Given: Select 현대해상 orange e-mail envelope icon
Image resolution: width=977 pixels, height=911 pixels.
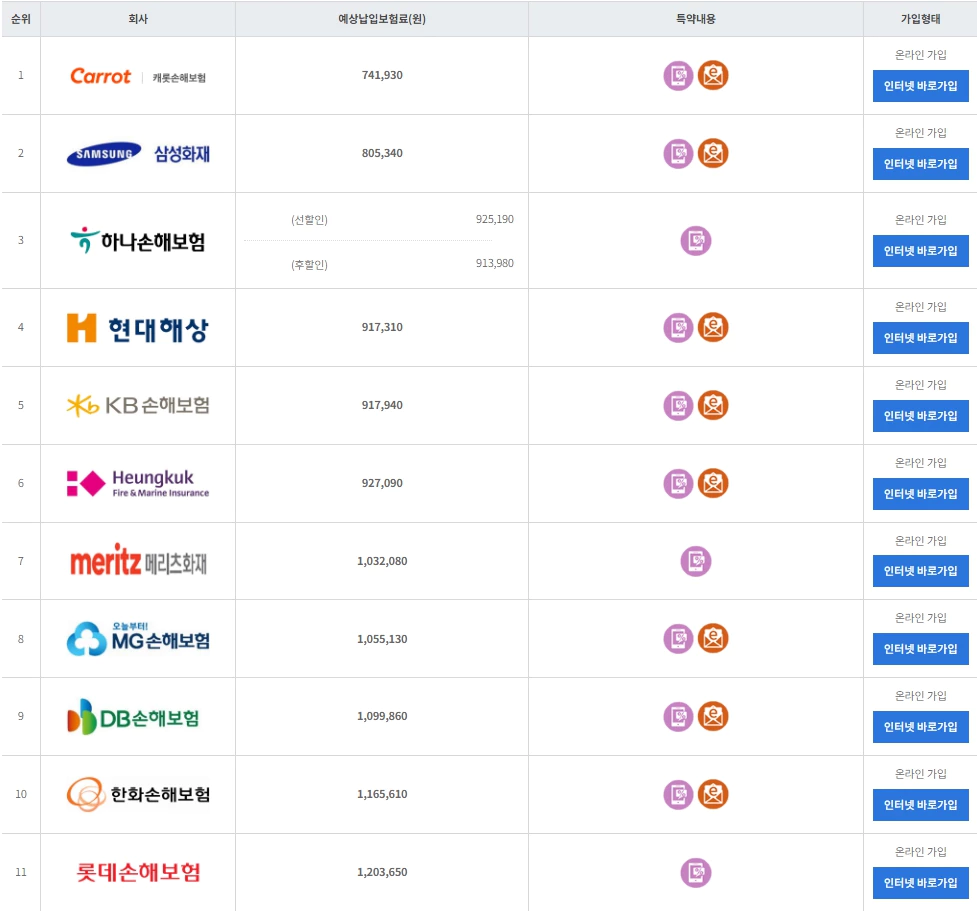Looking at the screenshot, I should click(x=713, y=327).
